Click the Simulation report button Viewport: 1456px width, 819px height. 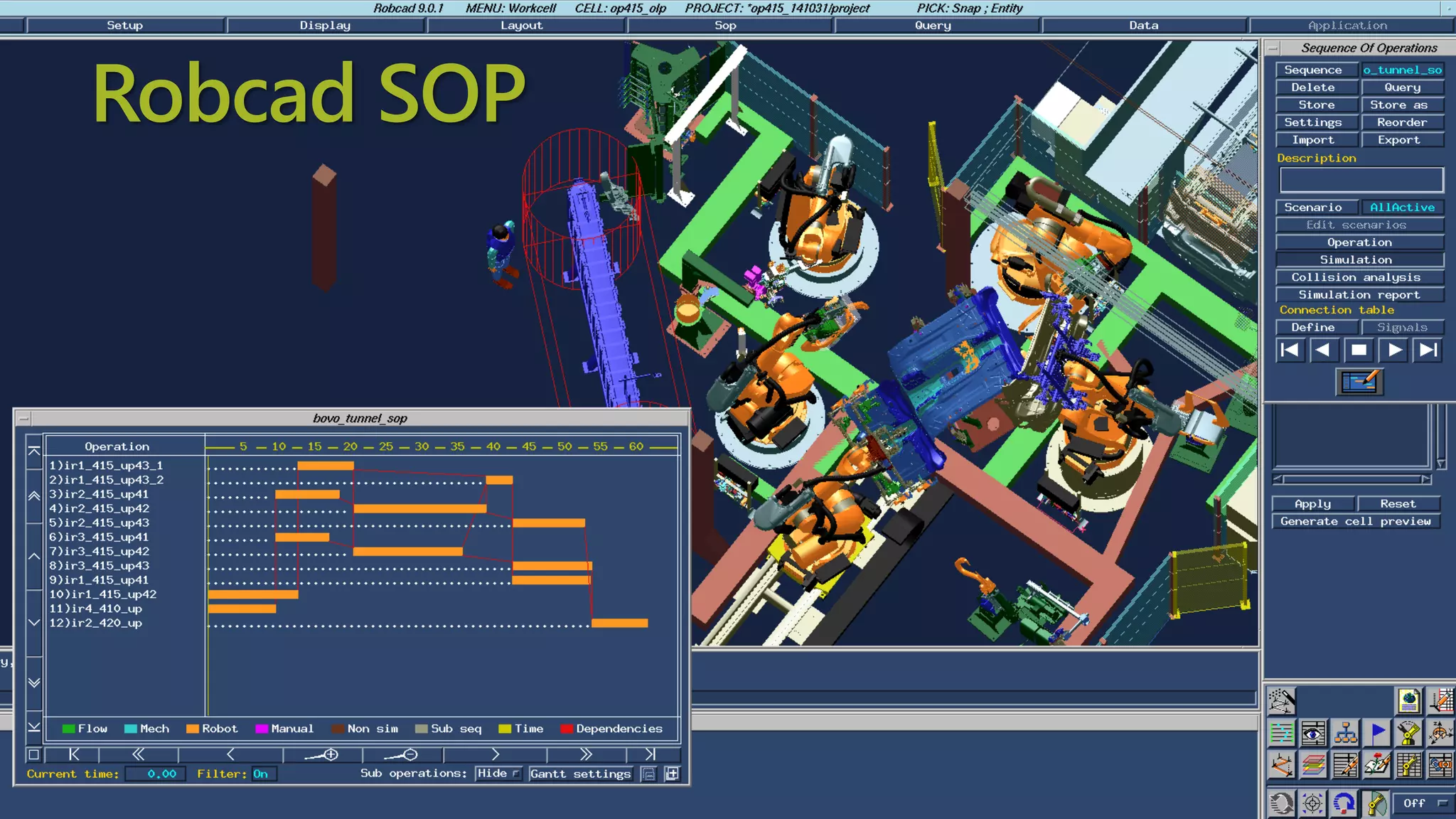[1359, 294]
